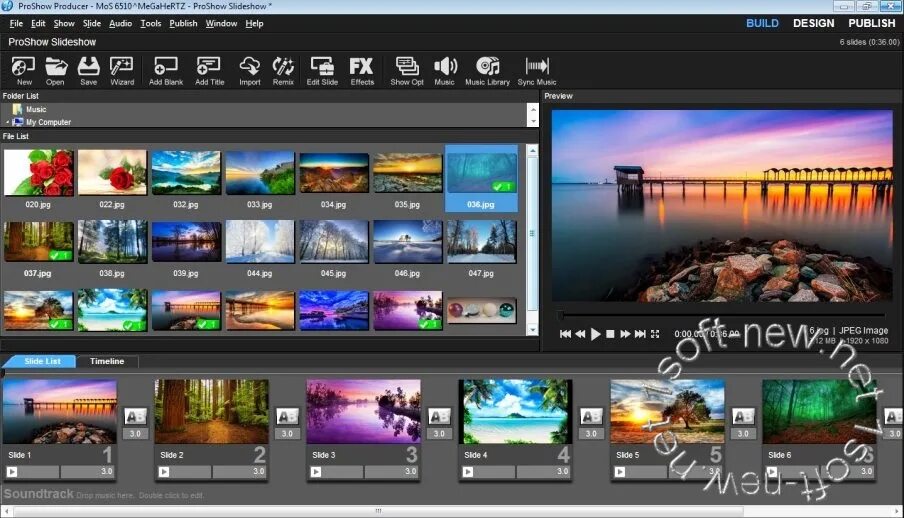
Task: Insert a title slide with Add Title
Action: [209, 71]
